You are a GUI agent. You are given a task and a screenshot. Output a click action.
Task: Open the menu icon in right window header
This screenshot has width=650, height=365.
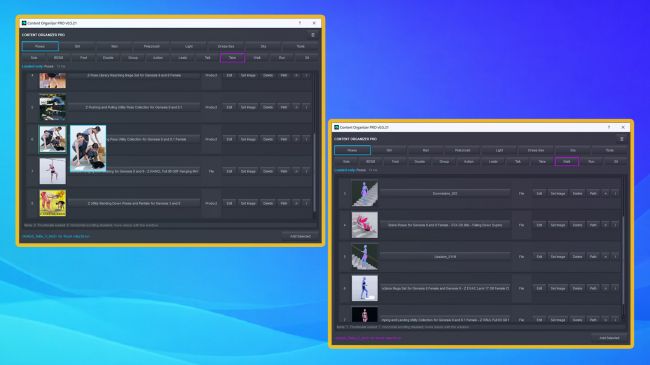621,139
